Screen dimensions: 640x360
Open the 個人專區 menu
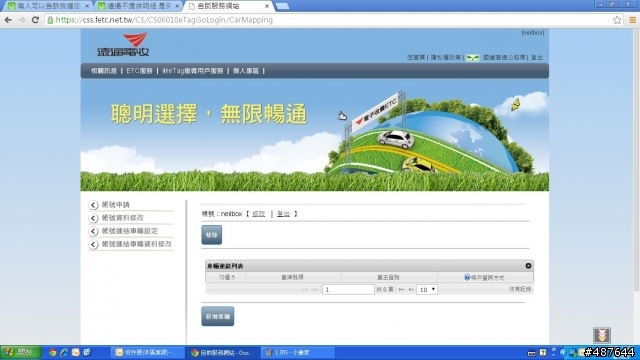coord(246,71)
